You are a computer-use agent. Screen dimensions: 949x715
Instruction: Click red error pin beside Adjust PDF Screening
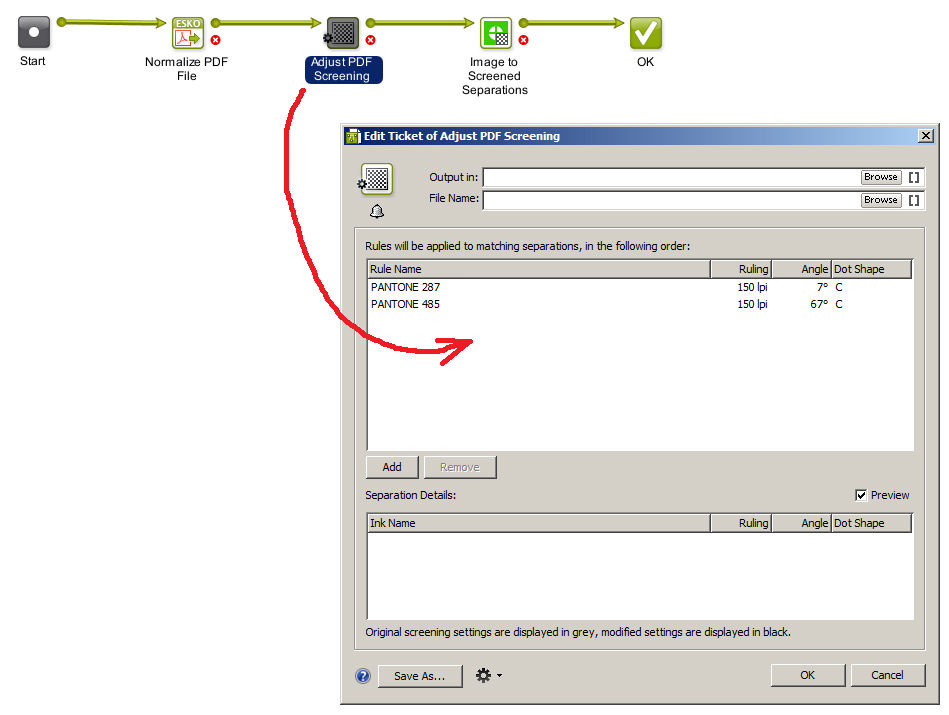370,40
